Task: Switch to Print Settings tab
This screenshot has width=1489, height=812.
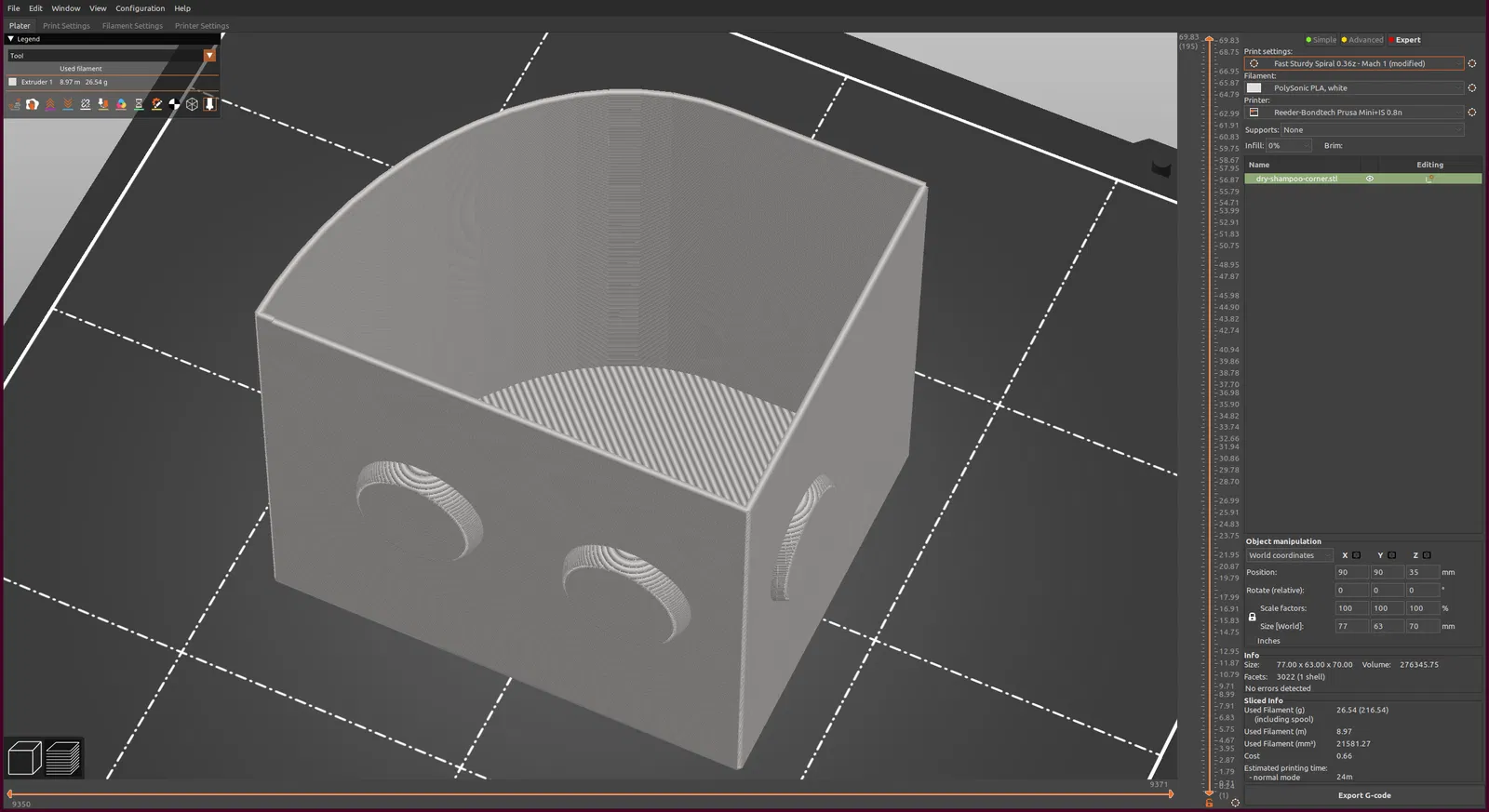Action: (66, 26)
